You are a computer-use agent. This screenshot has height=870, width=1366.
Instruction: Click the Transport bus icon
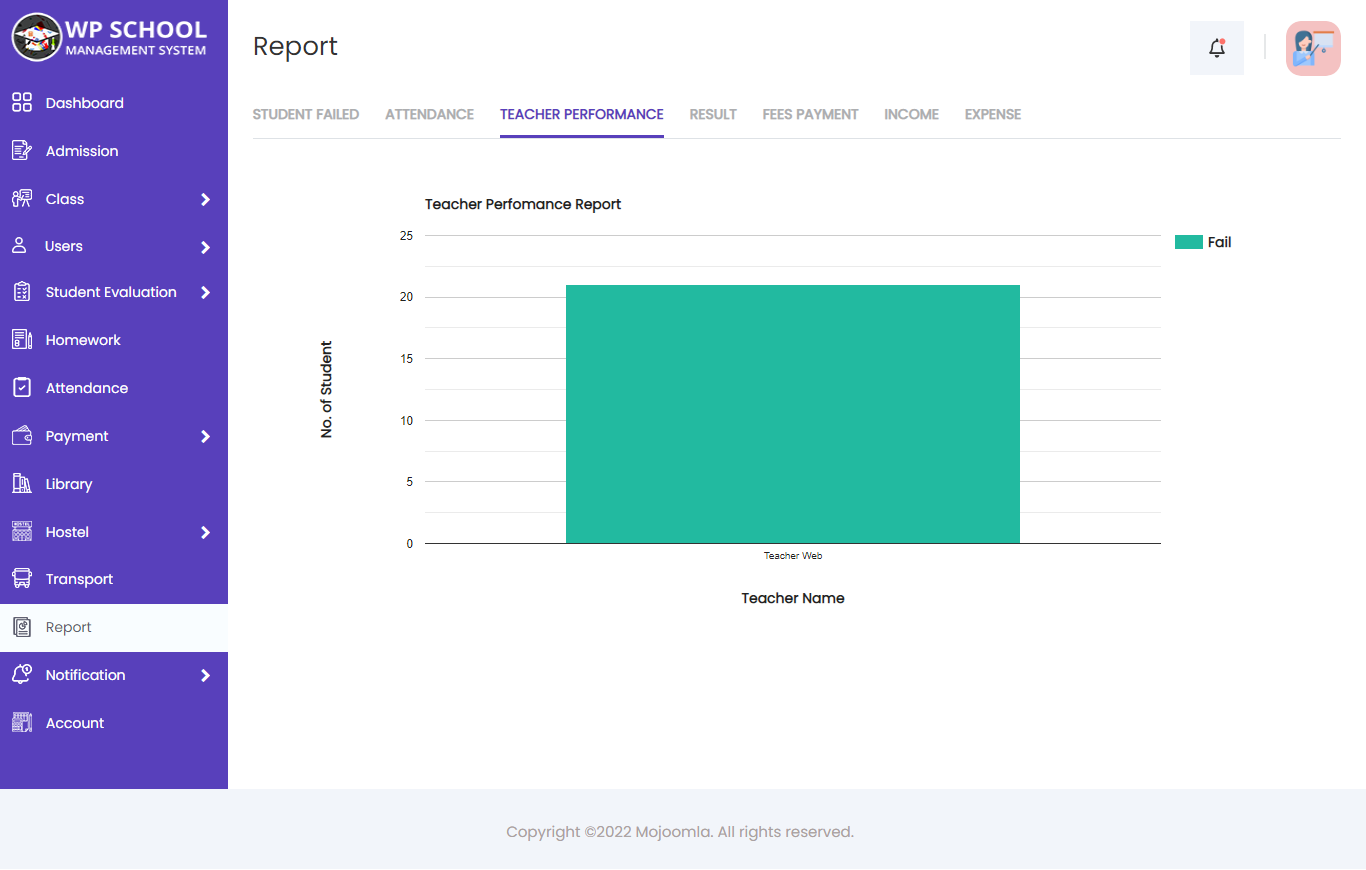(22, 578)
